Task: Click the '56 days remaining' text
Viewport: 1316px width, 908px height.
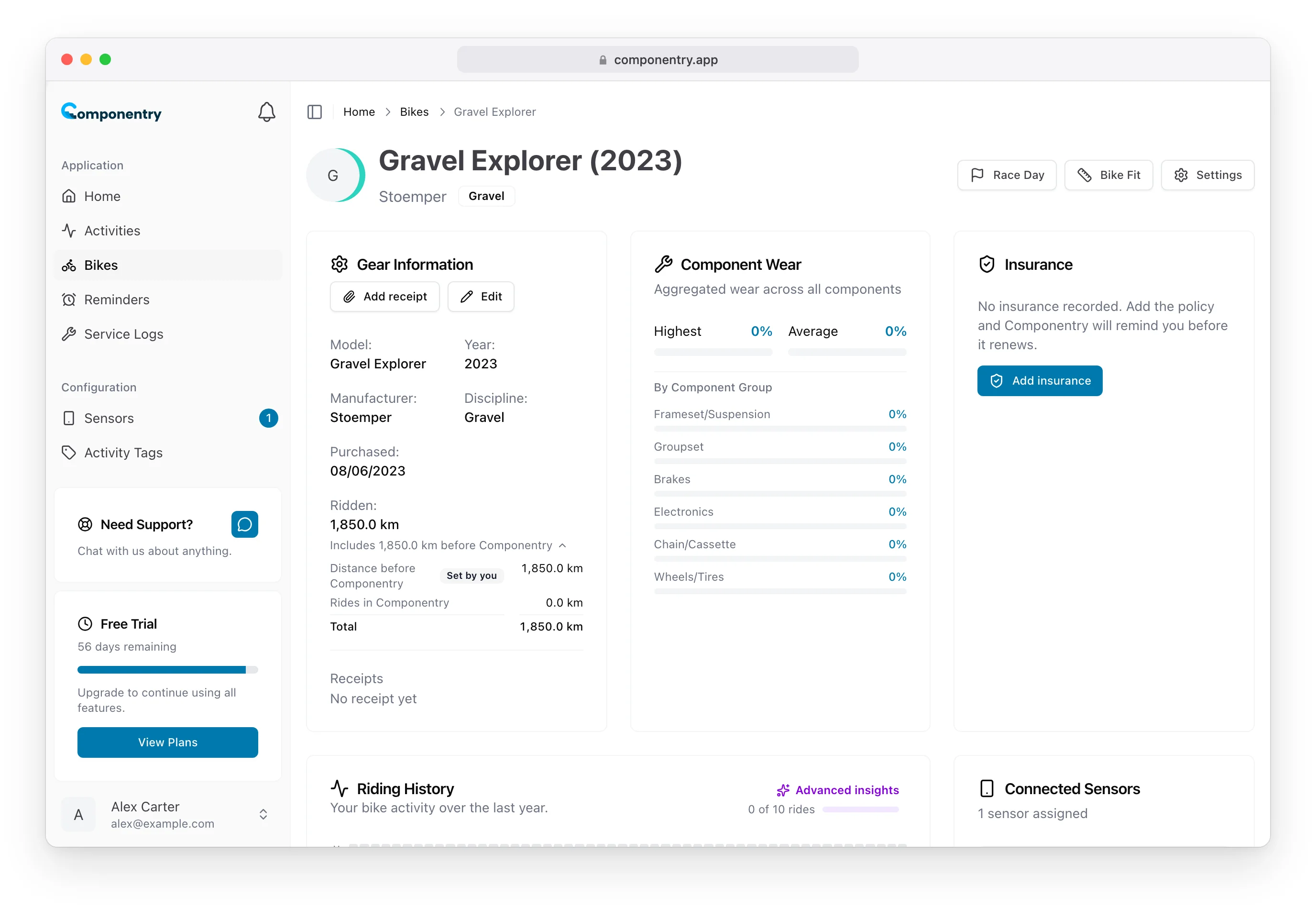Action: [127, 647]
